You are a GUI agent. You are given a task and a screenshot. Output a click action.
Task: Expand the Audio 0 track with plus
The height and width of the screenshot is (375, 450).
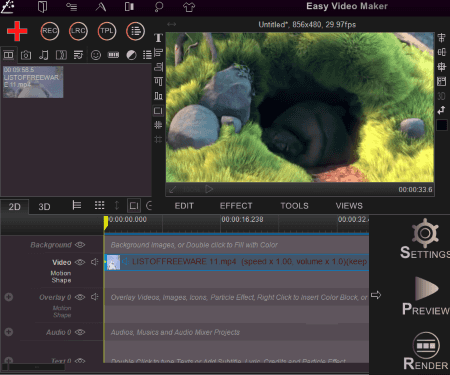point(9,332)
